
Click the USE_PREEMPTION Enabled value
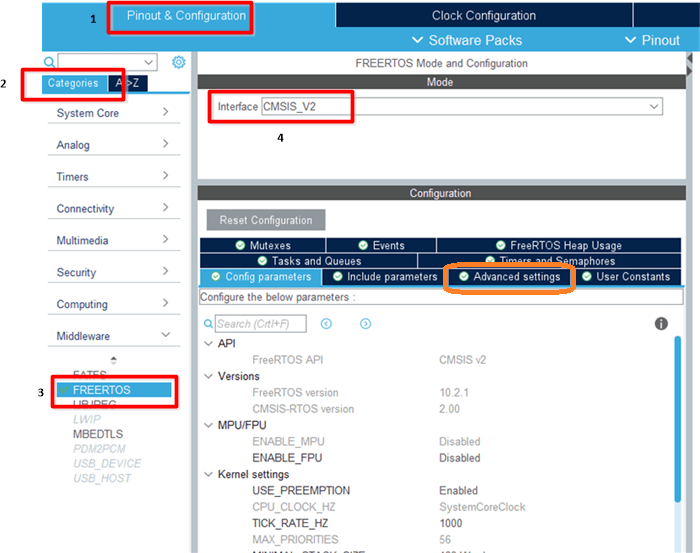pos(458,491)
